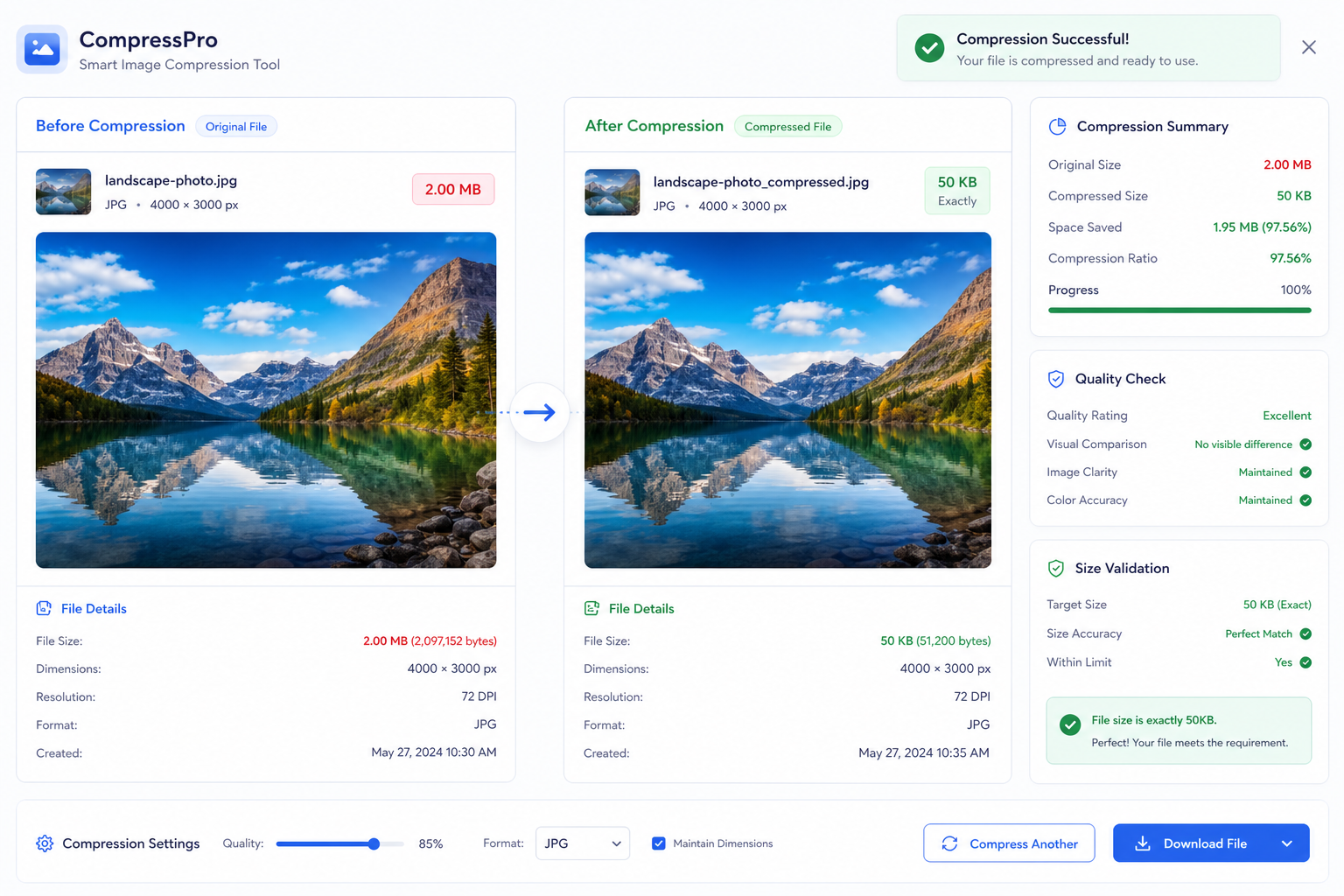Click the CompressPro app logo icon
The height and width of the screenshot is (896, 1344).
click(42, 49)
